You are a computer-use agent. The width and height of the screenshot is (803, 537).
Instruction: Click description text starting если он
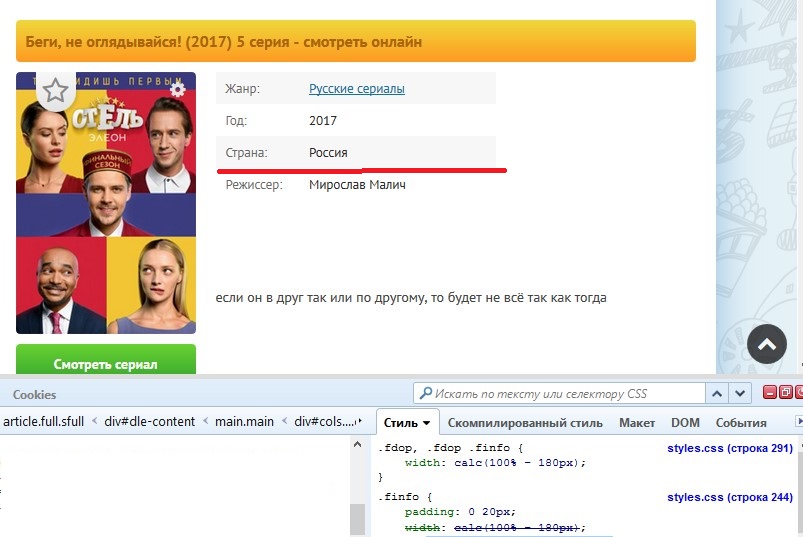[x=411, y=297]
